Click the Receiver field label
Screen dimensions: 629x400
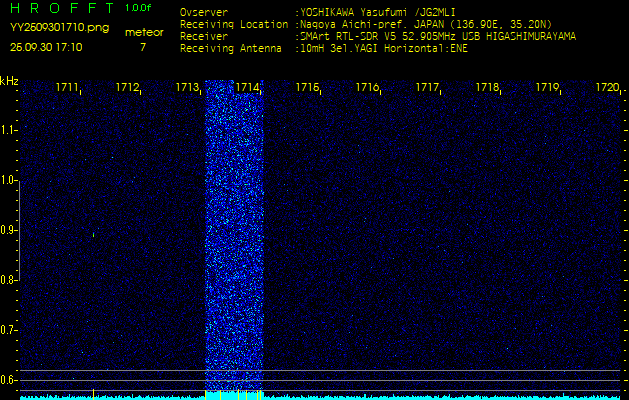(x=204, y=37)
